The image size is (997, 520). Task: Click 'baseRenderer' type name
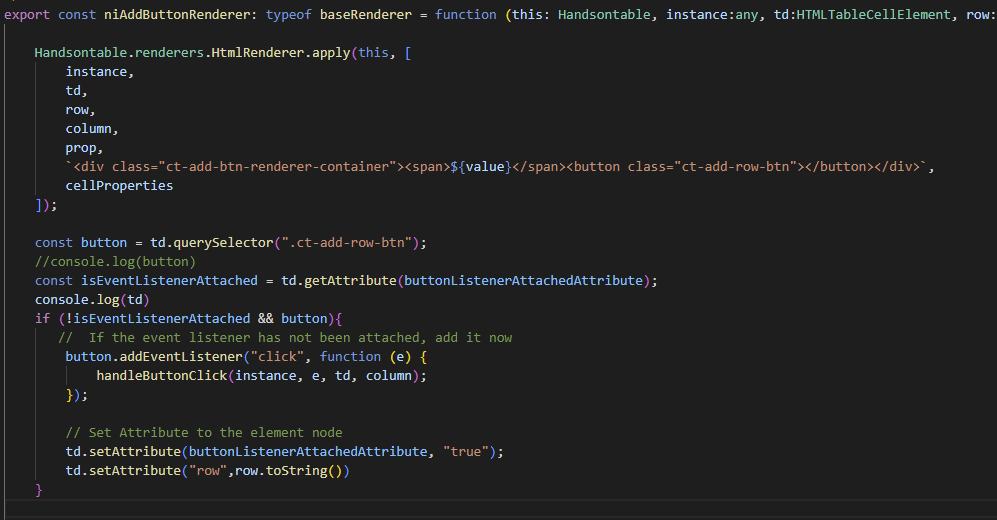(366, 15)
